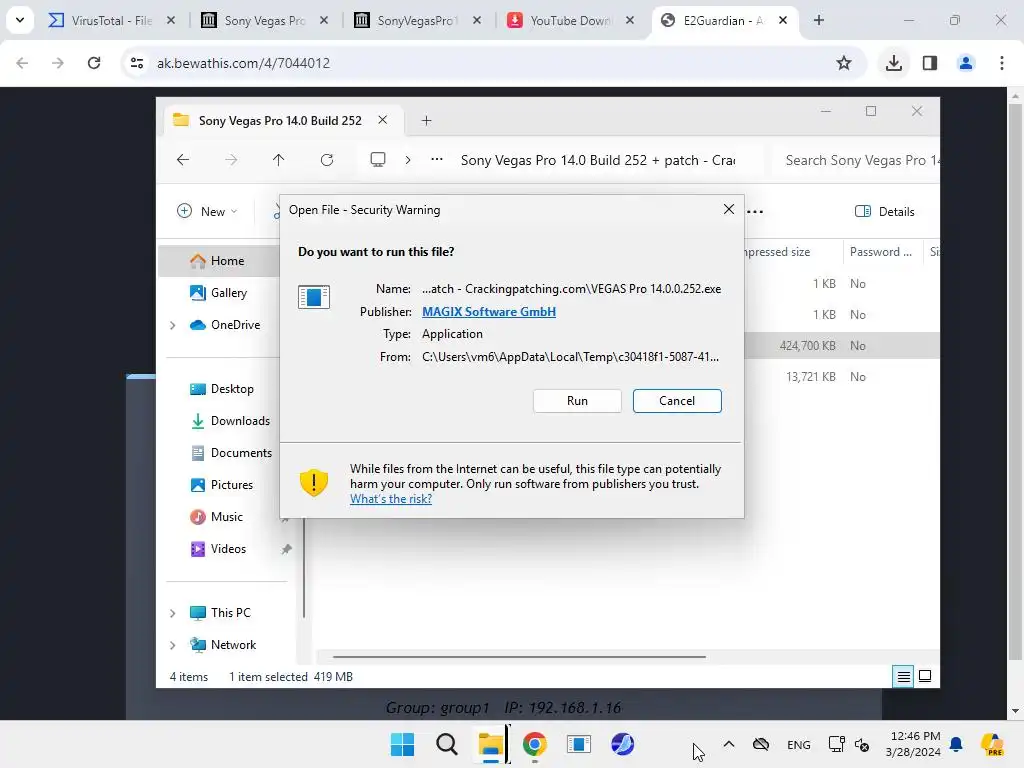
Task: Show hidden system tray icons
Action: pos(729,744)
